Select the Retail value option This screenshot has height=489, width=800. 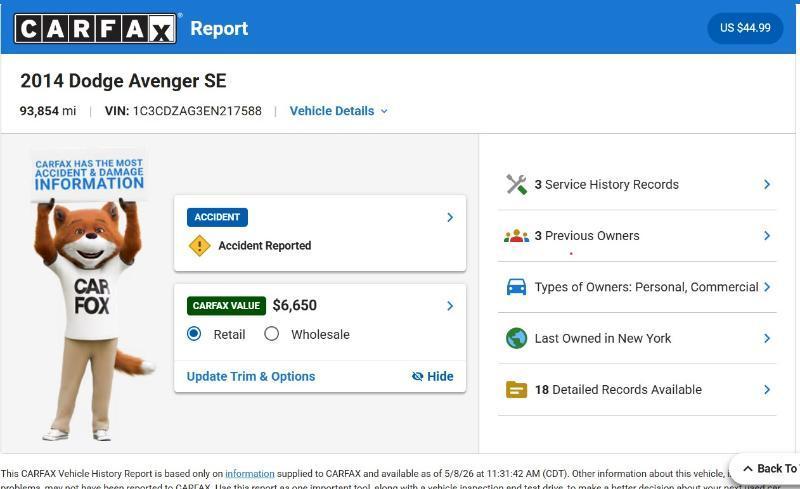(x=194, y=334)
